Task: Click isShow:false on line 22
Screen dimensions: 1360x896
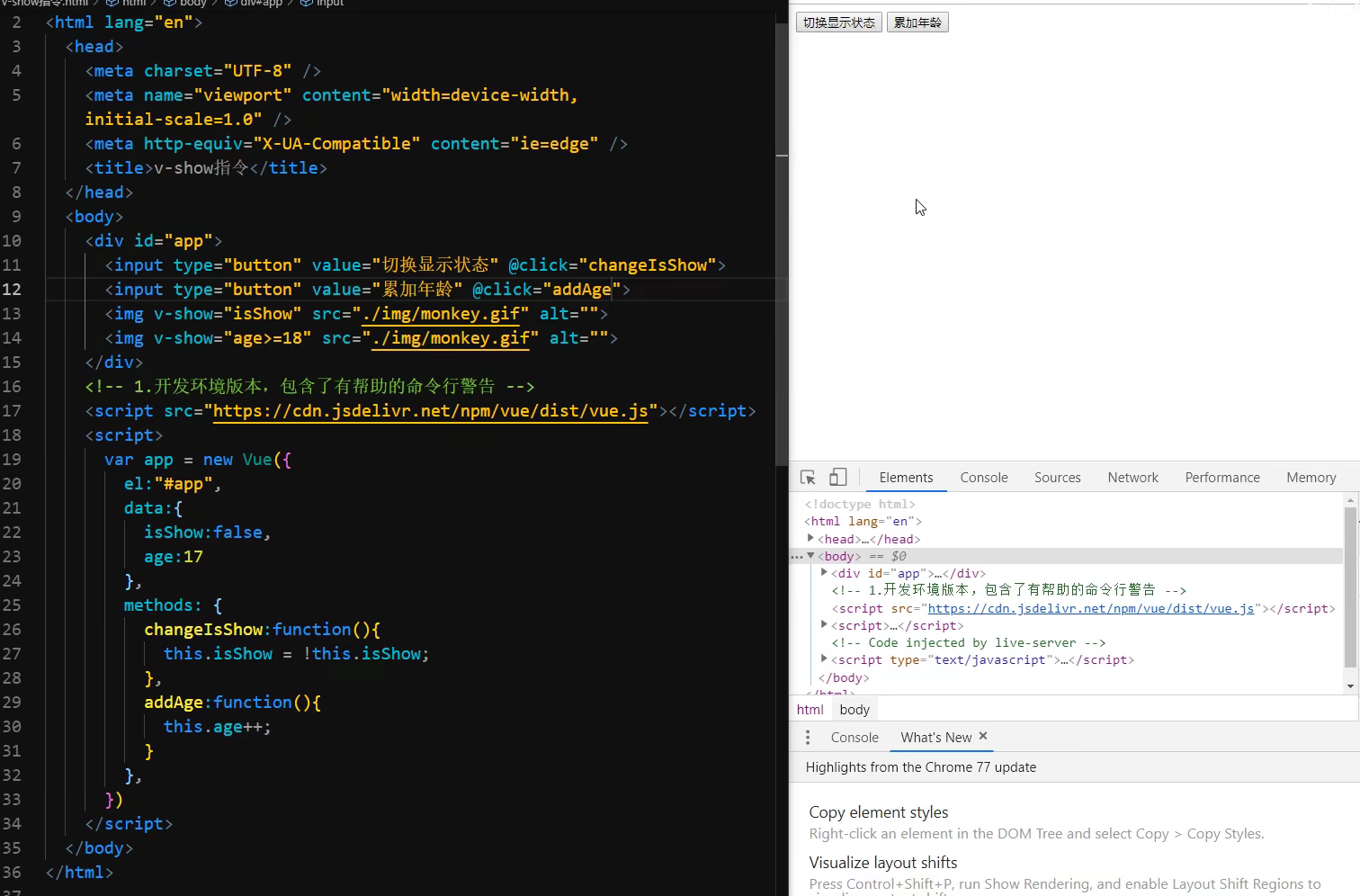Action: (x=203, y=533)
